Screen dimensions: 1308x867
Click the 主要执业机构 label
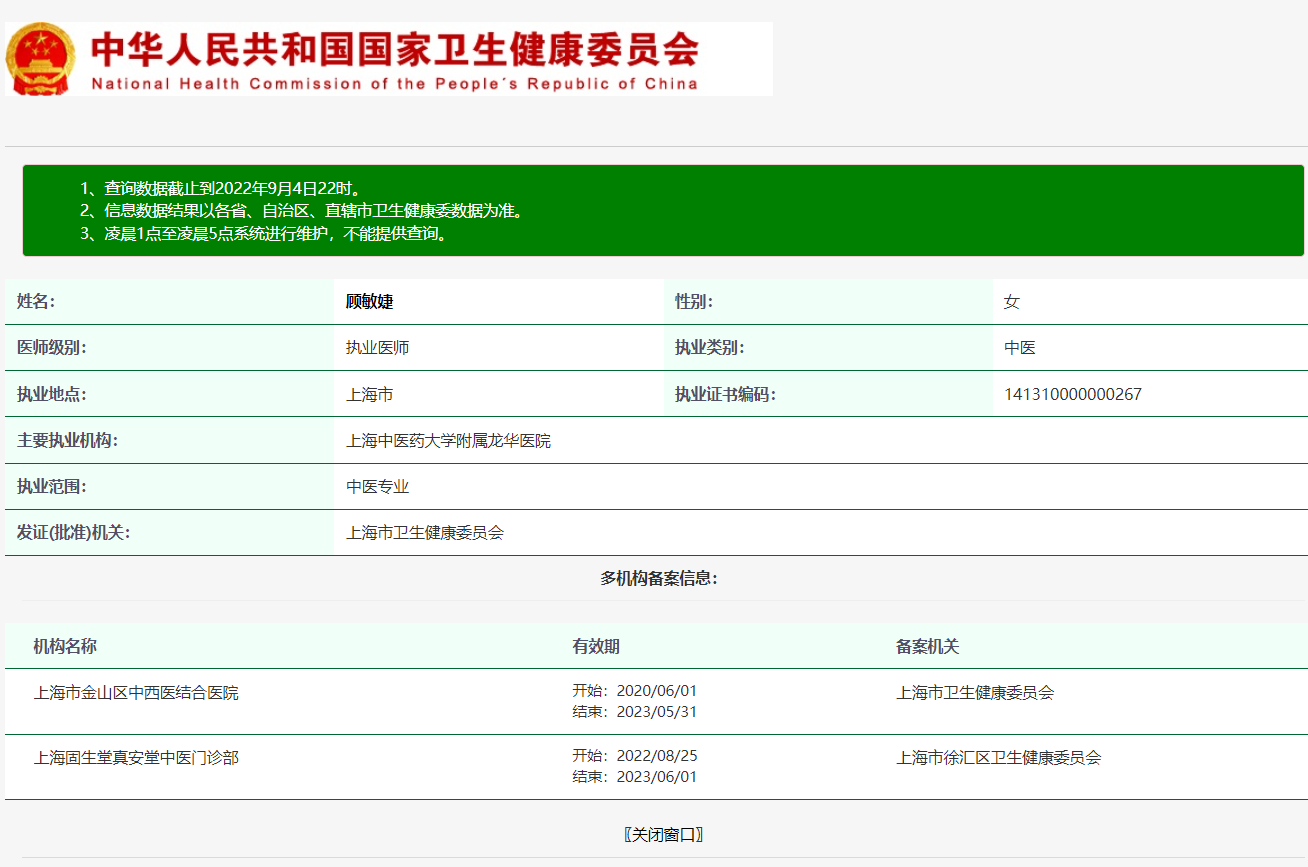tap(68, 440)
